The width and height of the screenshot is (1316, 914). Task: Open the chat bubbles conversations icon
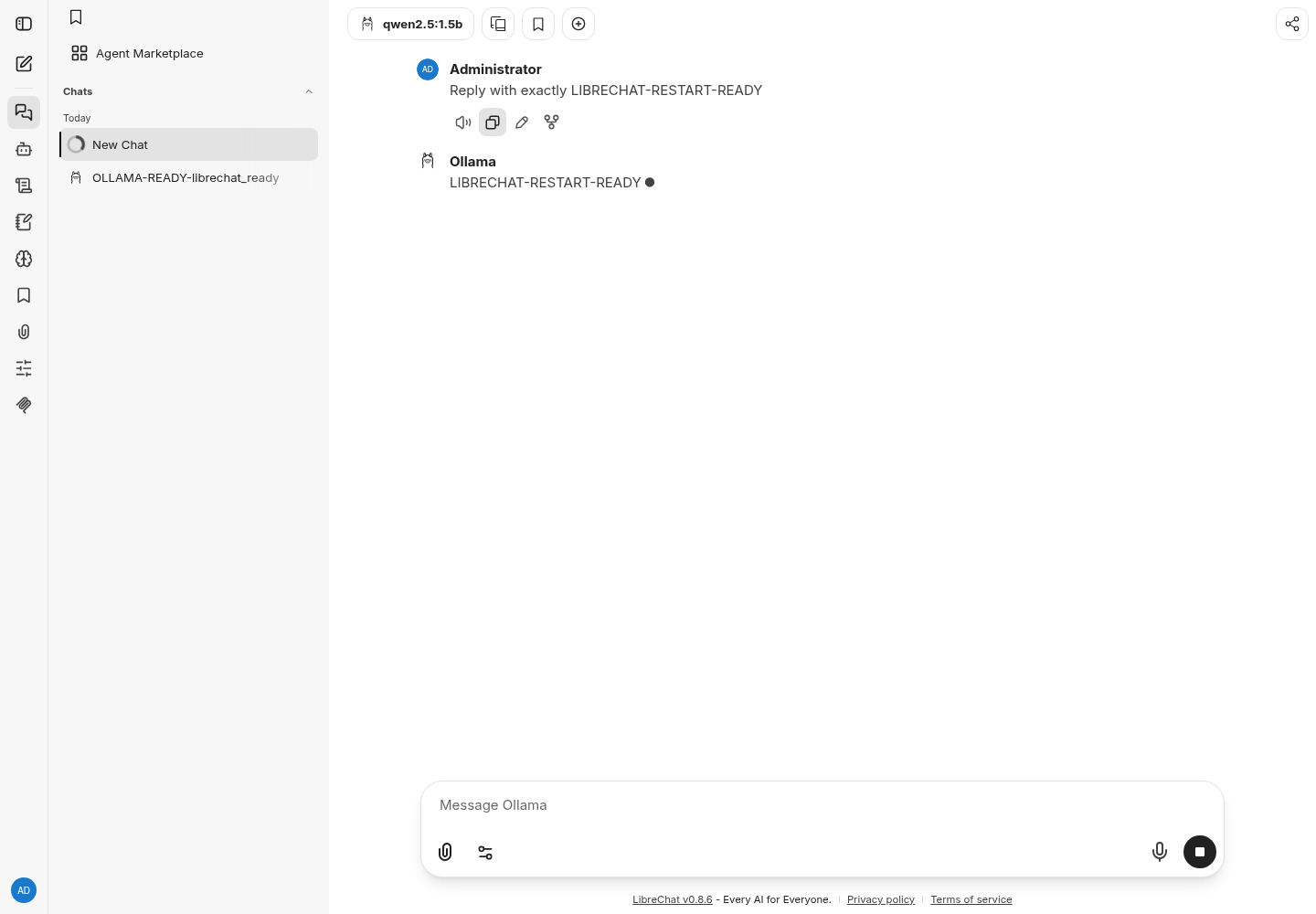pos(24,112)
